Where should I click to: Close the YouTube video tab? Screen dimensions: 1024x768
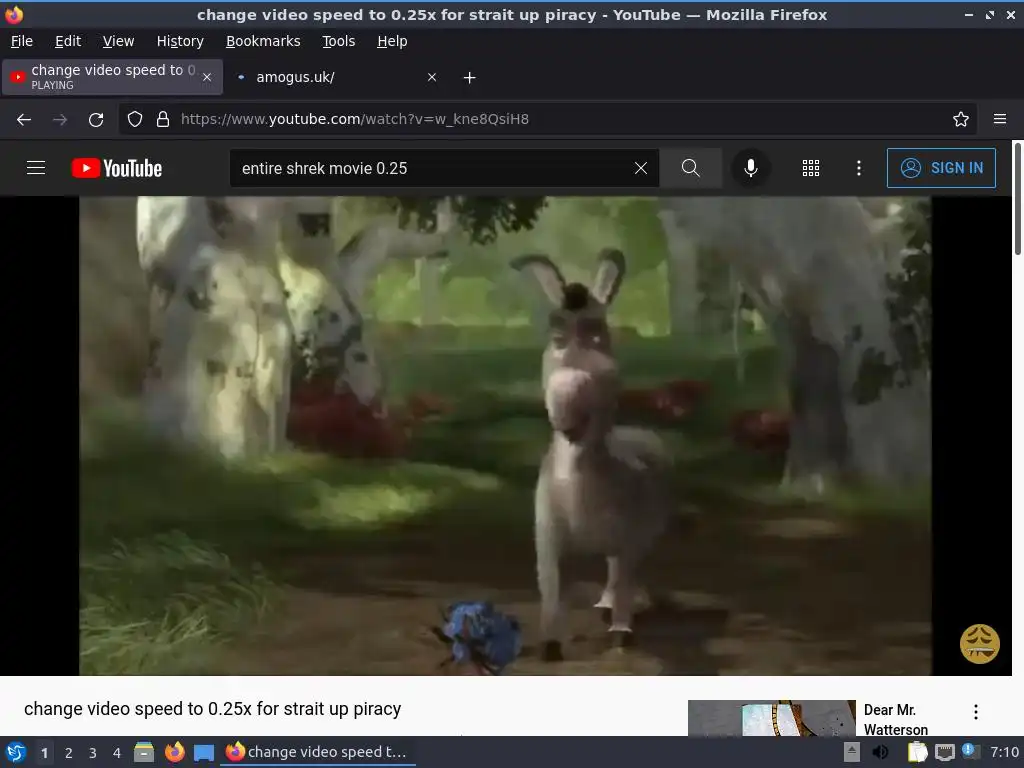[x=207, y=77]
